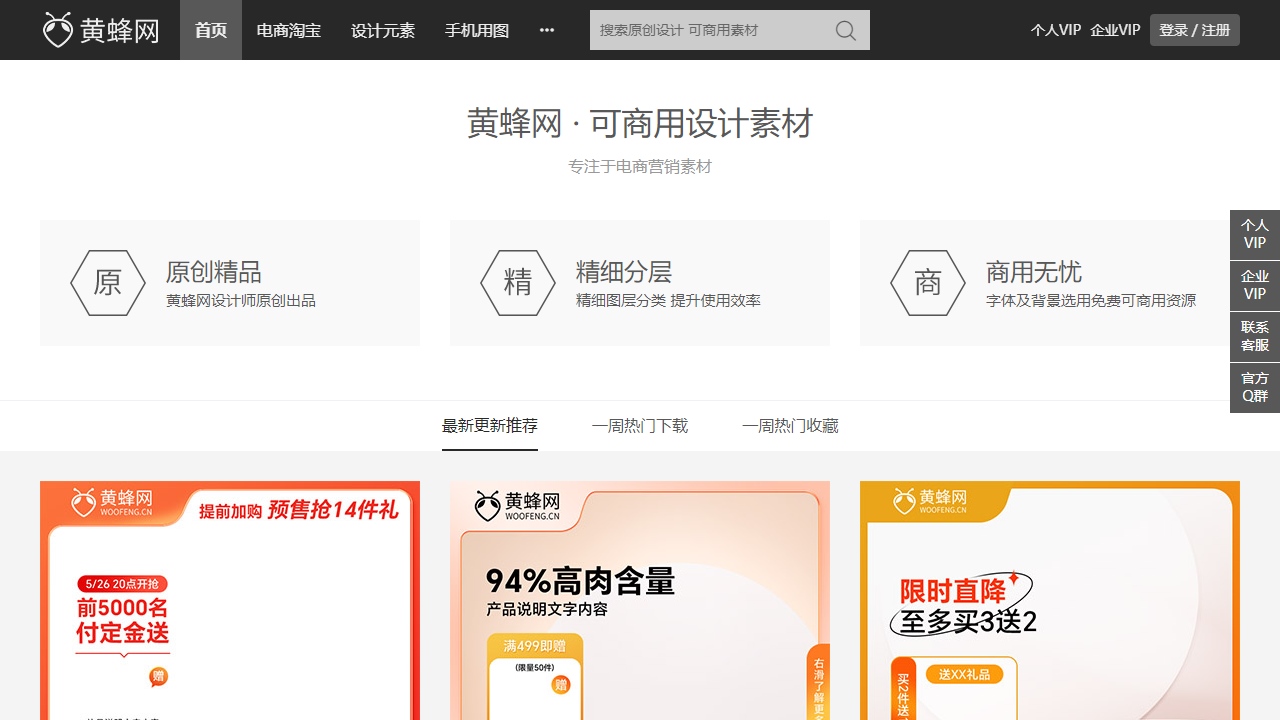Click the 黄蜂网设计师原创出品 description text

pyautogui.click(x=241, y=301)
